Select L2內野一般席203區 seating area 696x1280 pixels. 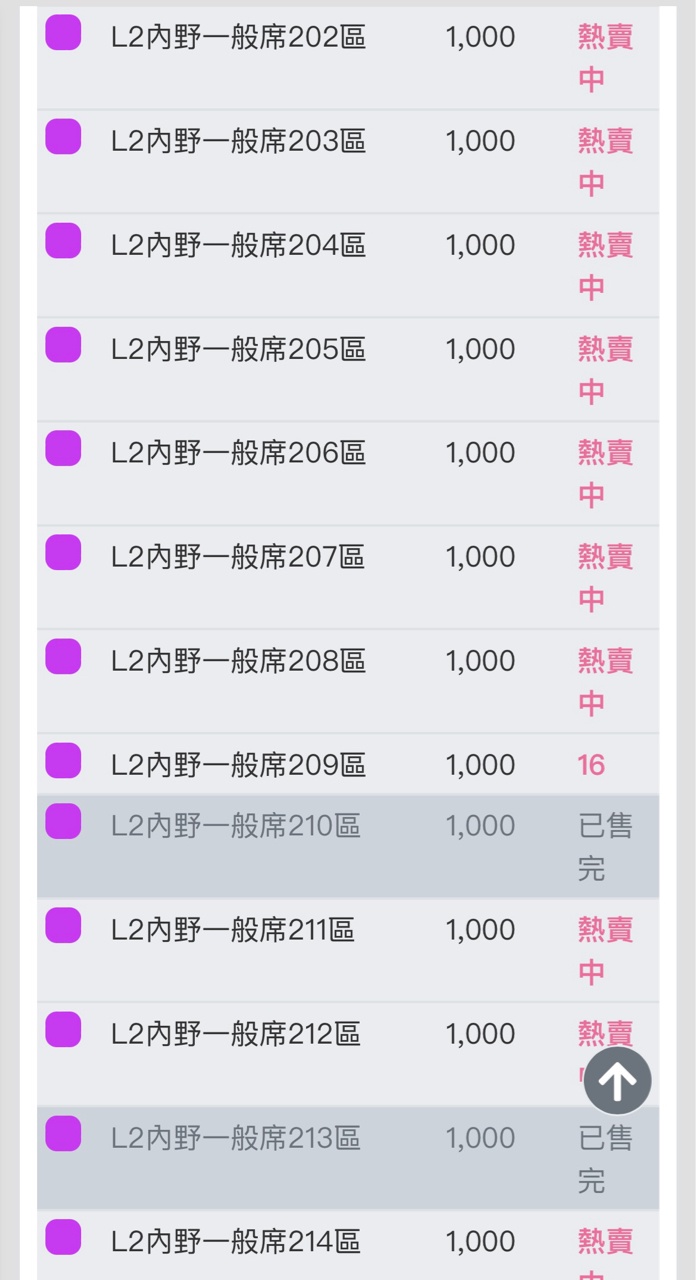click(x=238, y=142)
